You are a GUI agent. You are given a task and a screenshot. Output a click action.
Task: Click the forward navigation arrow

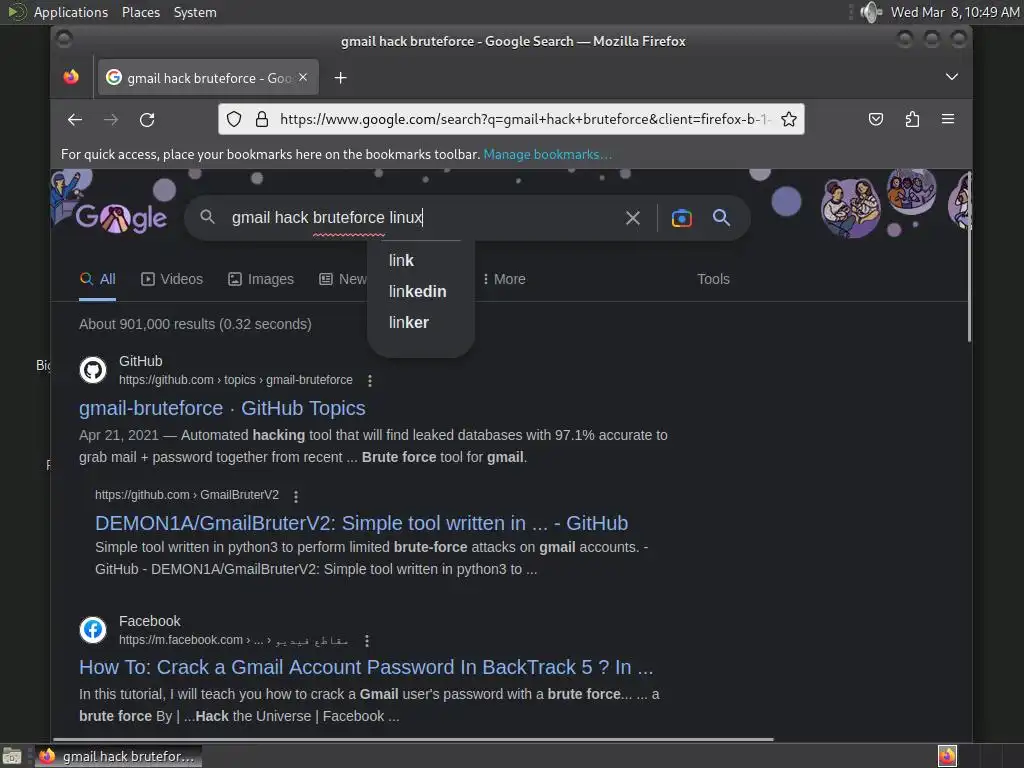111,120
